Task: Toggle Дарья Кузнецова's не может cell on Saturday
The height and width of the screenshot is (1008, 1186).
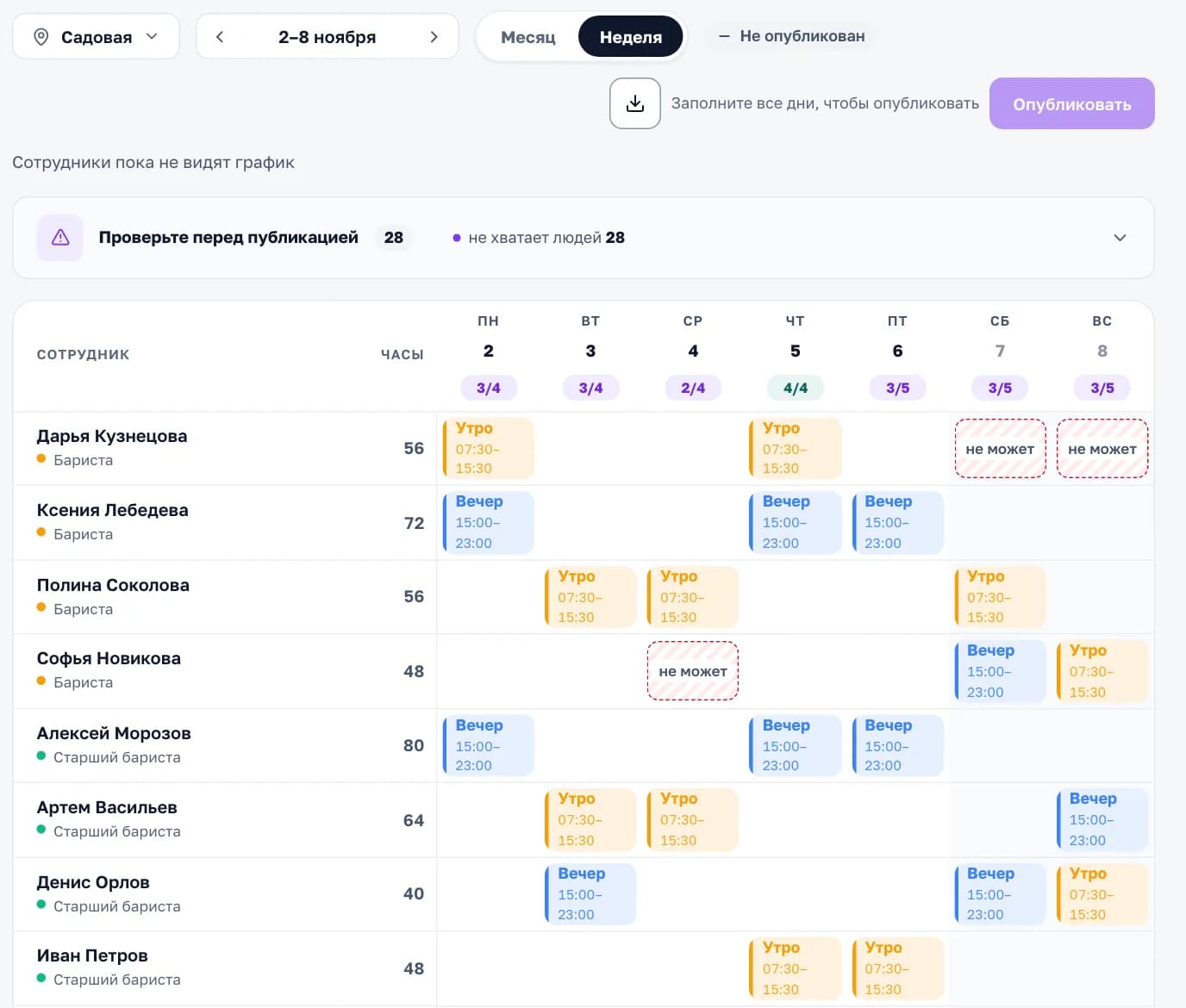Action: 1000,449
